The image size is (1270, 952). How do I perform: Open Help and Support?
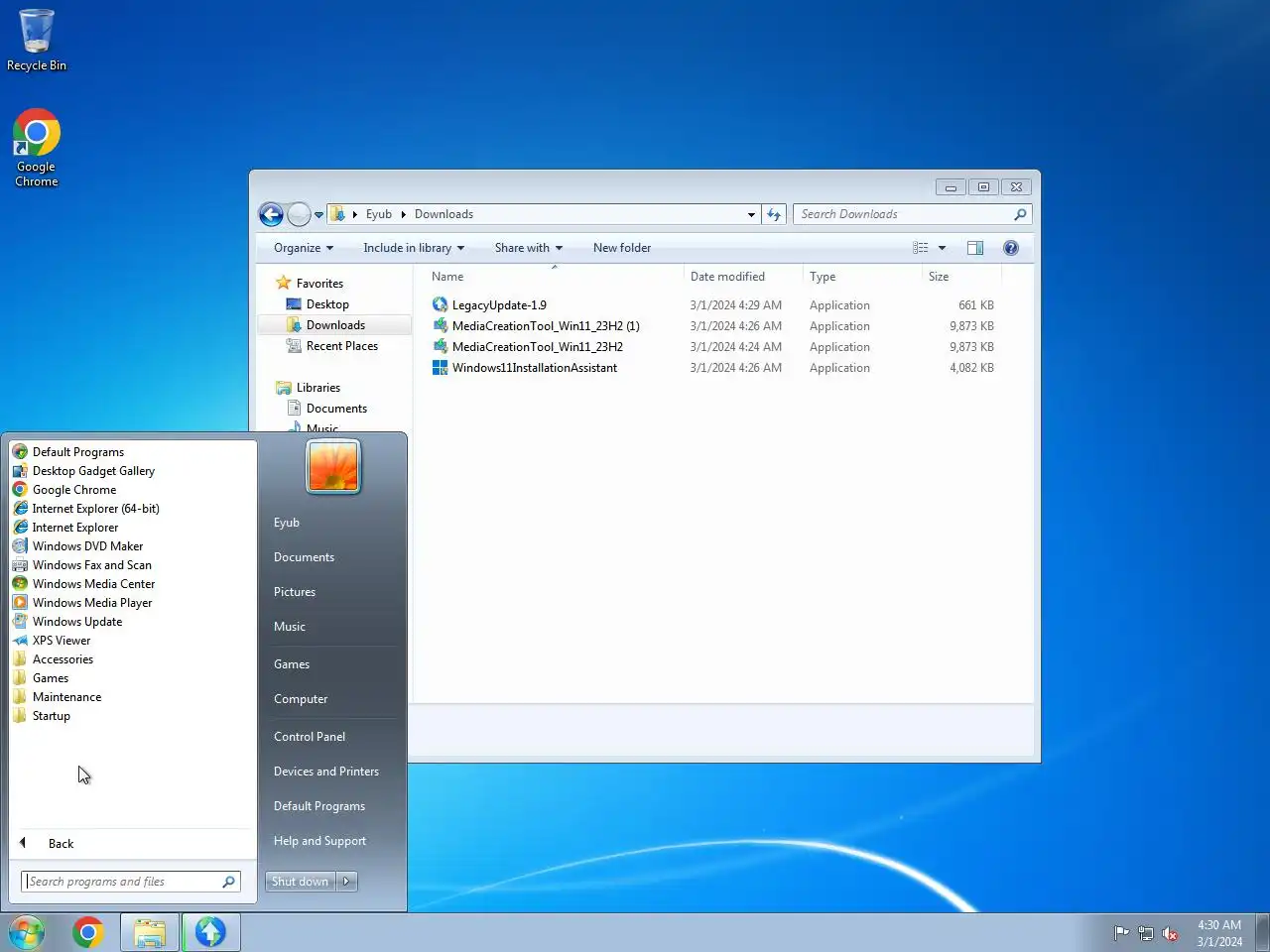pyautogui.click(x=319, y=841)
